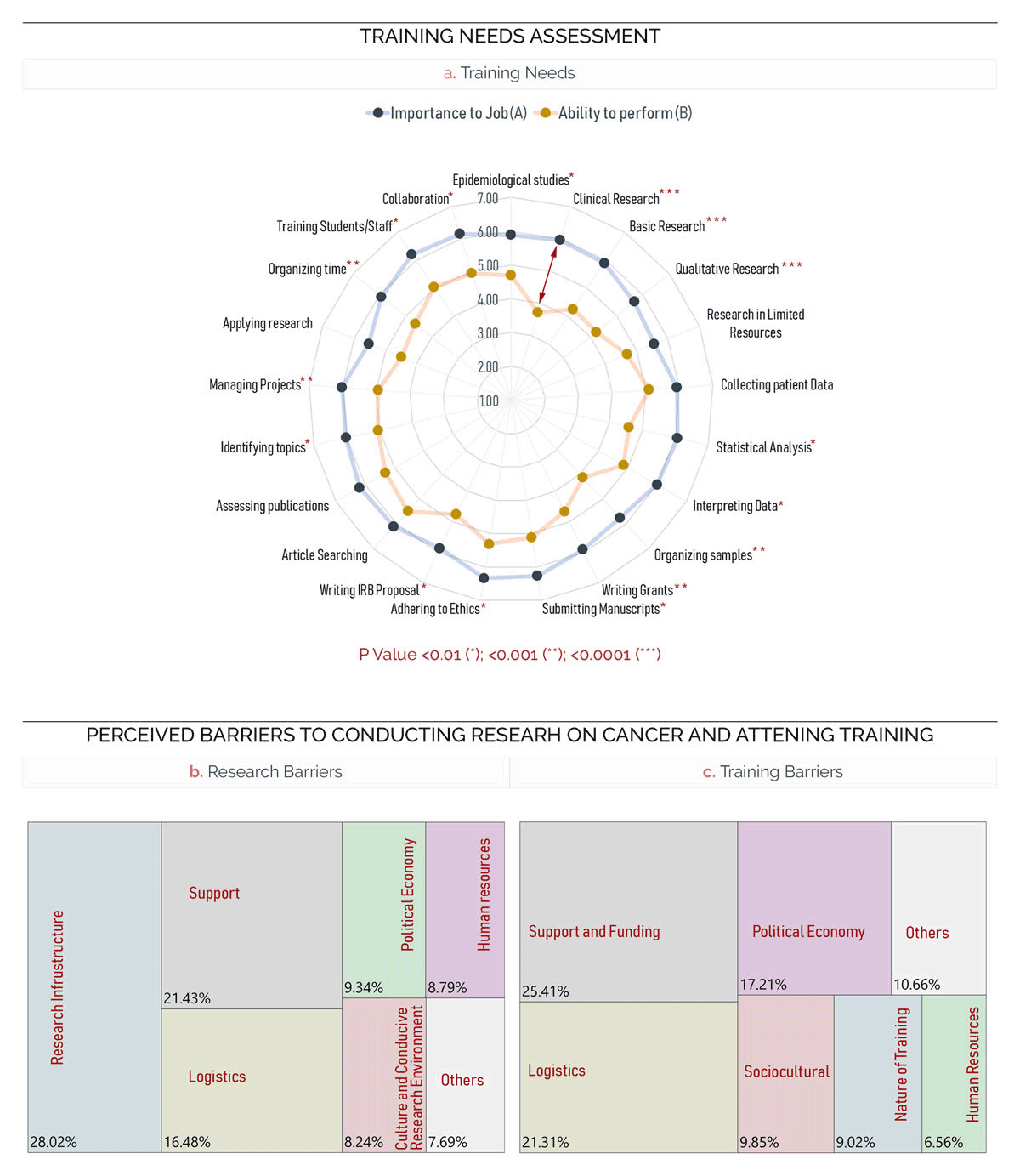Switch to the 'c. Training Barriers' header

pos(773,772)
